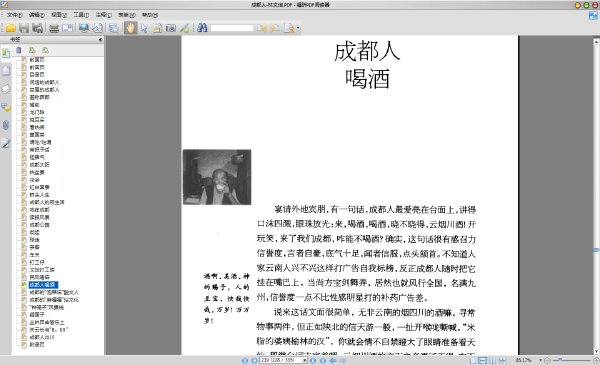Open the 编辑 (Edit) menu
This screenshot has height=365, width=600.
coord(36,15)
